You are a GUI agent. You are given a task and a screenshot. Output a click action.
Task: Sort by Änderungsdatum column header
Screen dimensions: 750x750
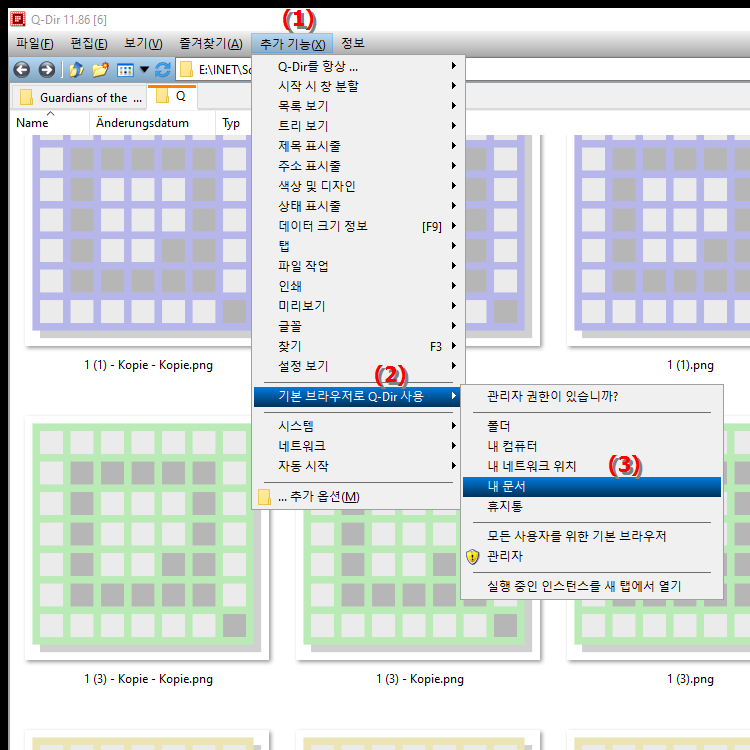[x=153, y=123]
